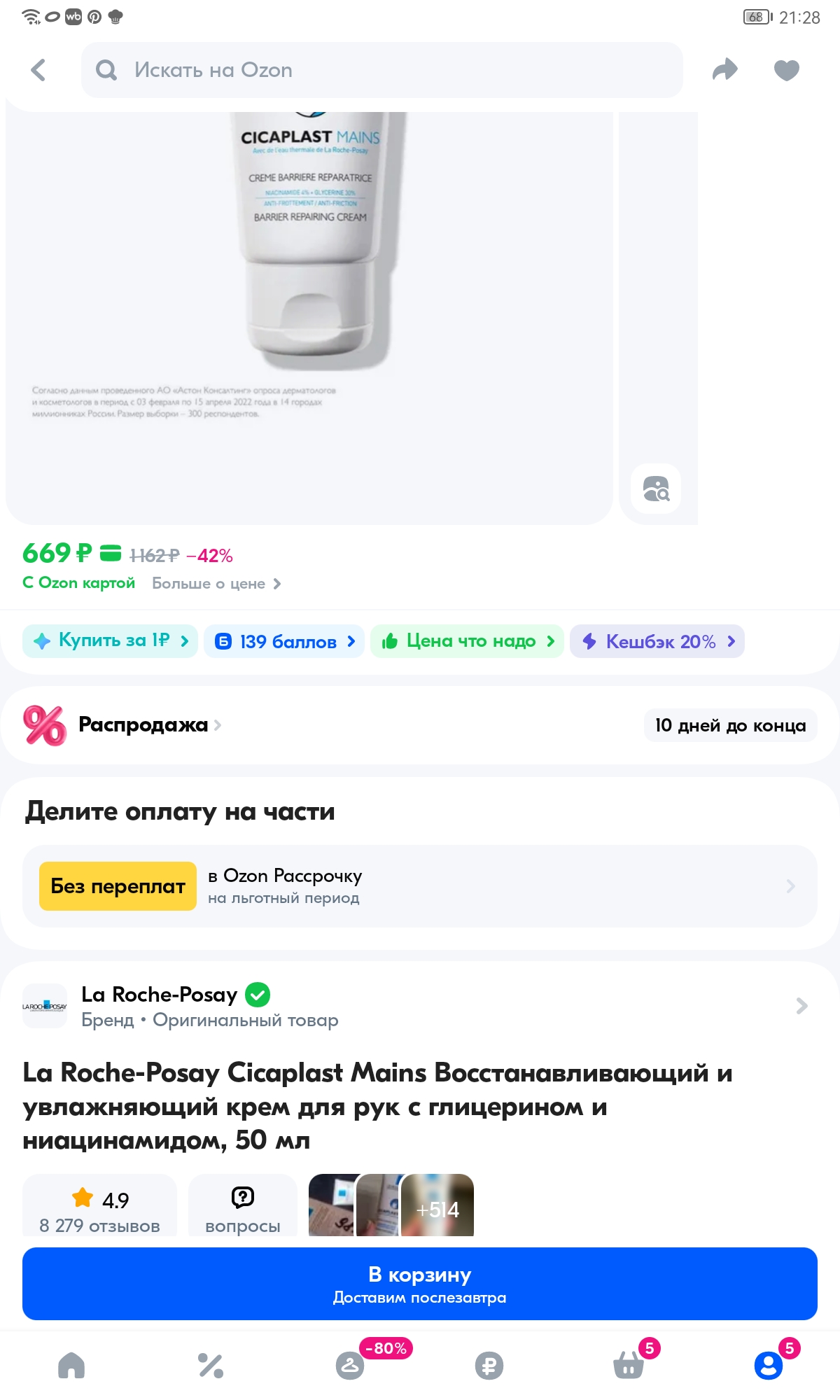Select the Кешбэк 20% badge
This screenshot has height=1400, width=840.
[x=657, y=640]
